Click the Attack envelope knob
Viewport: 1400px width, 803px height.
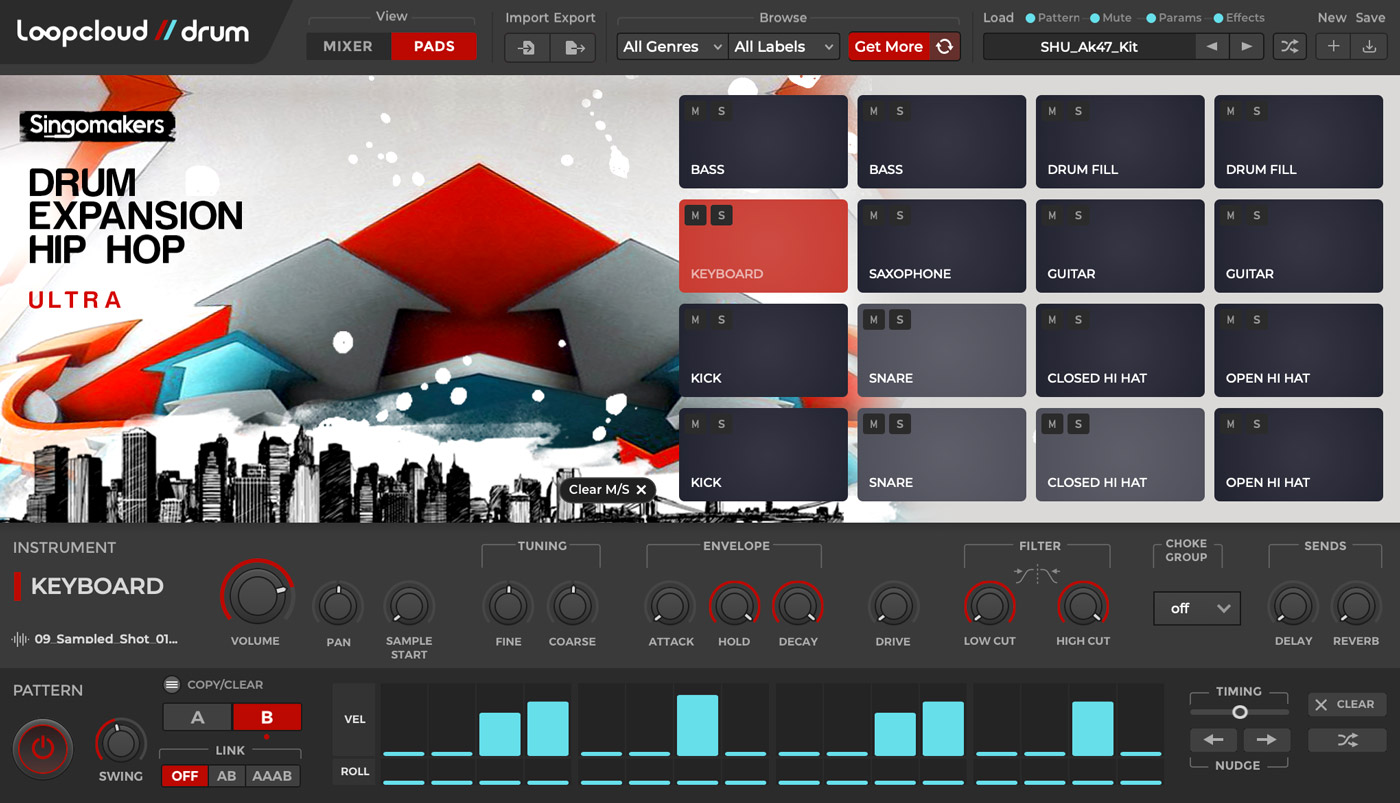click(670, 606)
